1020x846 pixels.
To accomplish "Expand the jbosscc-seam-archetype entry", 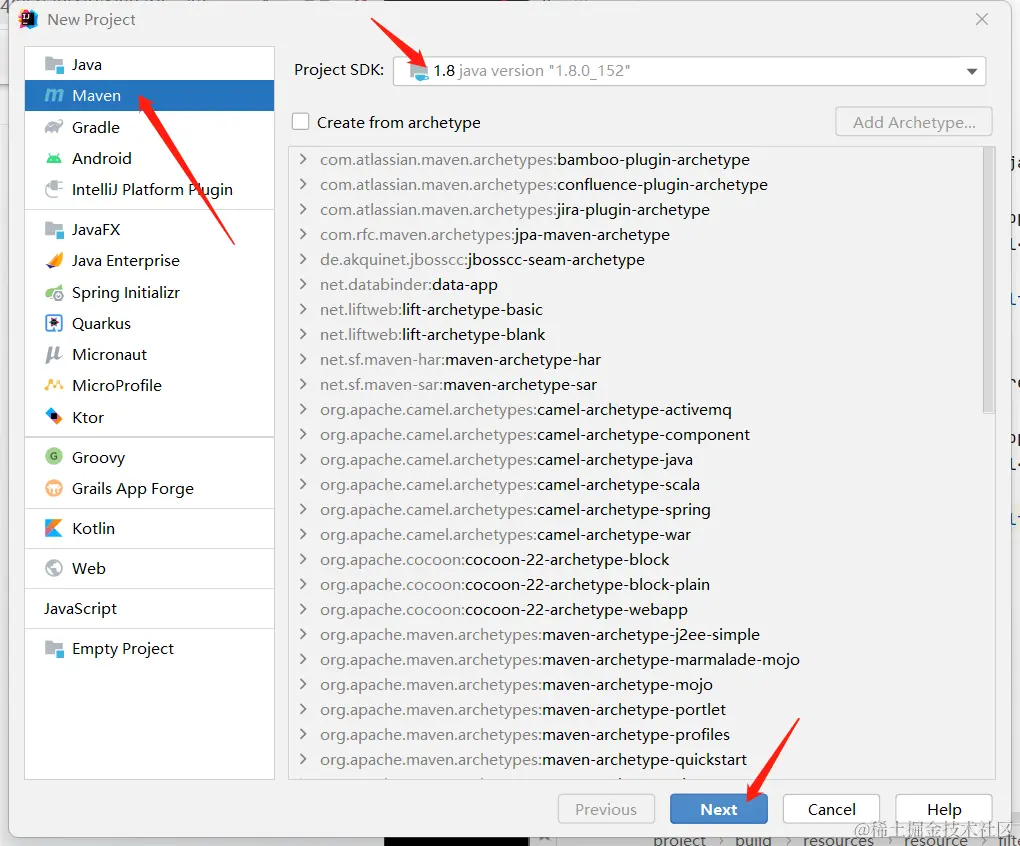I will [302, 259].
